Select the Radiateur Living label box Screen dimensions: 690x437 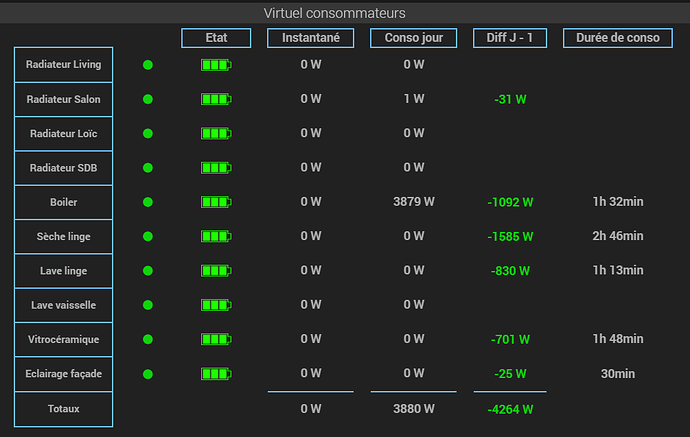(x=63, y=65)
